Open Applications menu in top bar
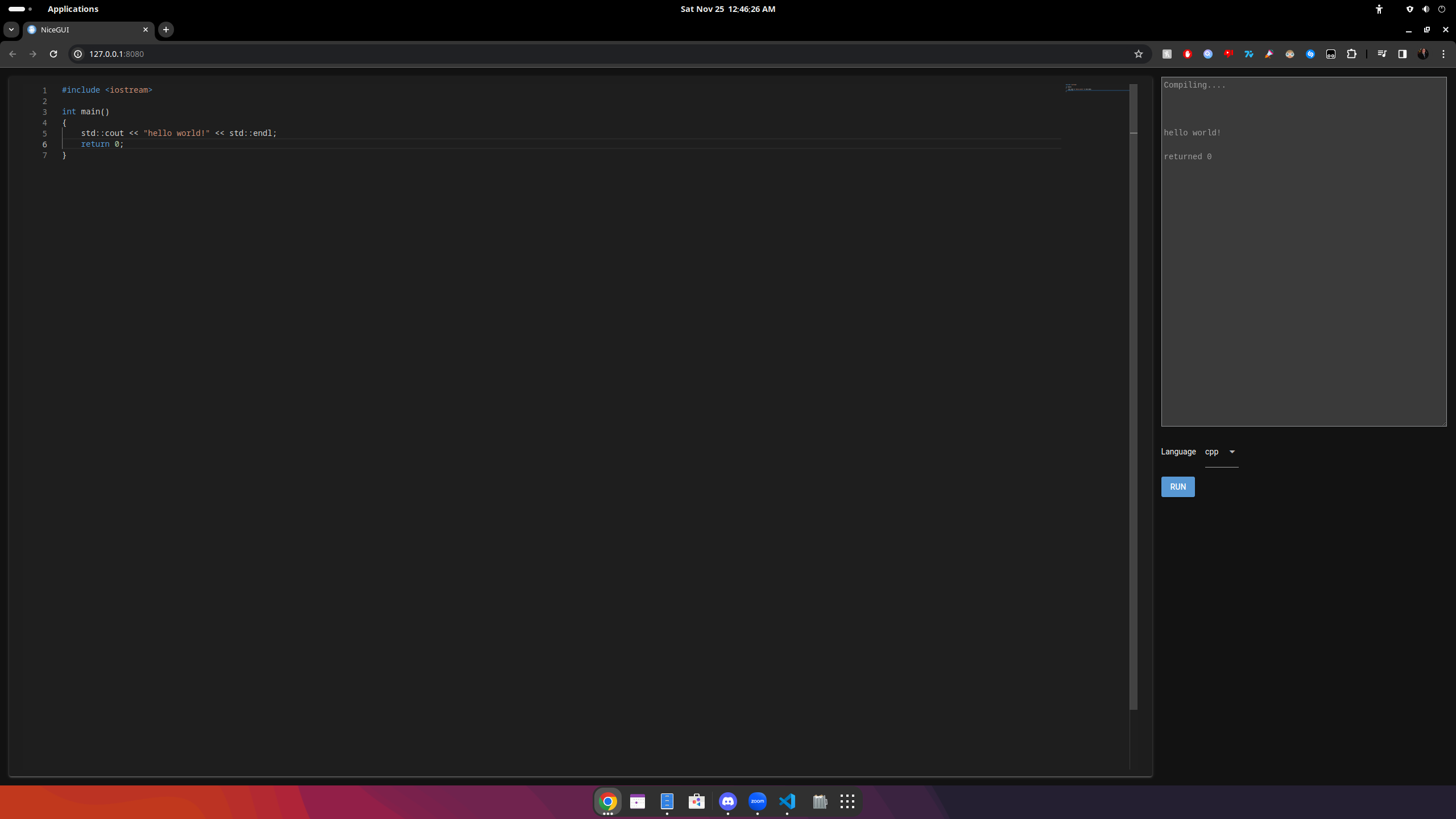Image resolution: width=1456 pixels, height=819 pixels. [73, 9]
